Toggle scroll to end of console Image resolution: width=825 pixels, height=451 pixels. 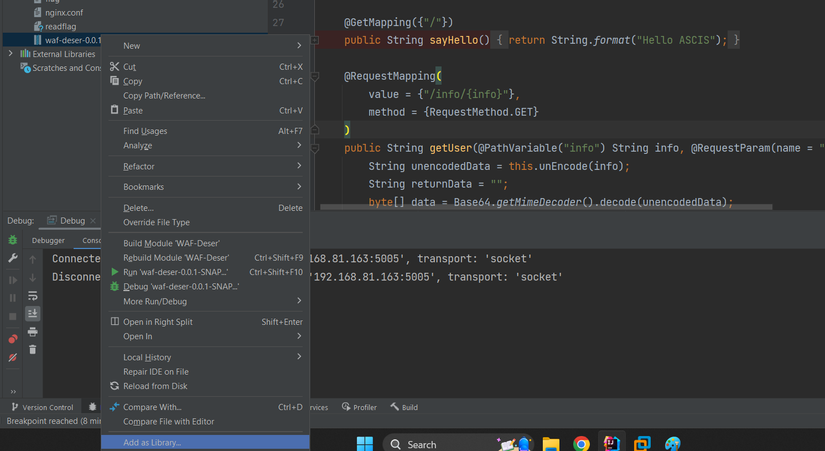[33, 314]
